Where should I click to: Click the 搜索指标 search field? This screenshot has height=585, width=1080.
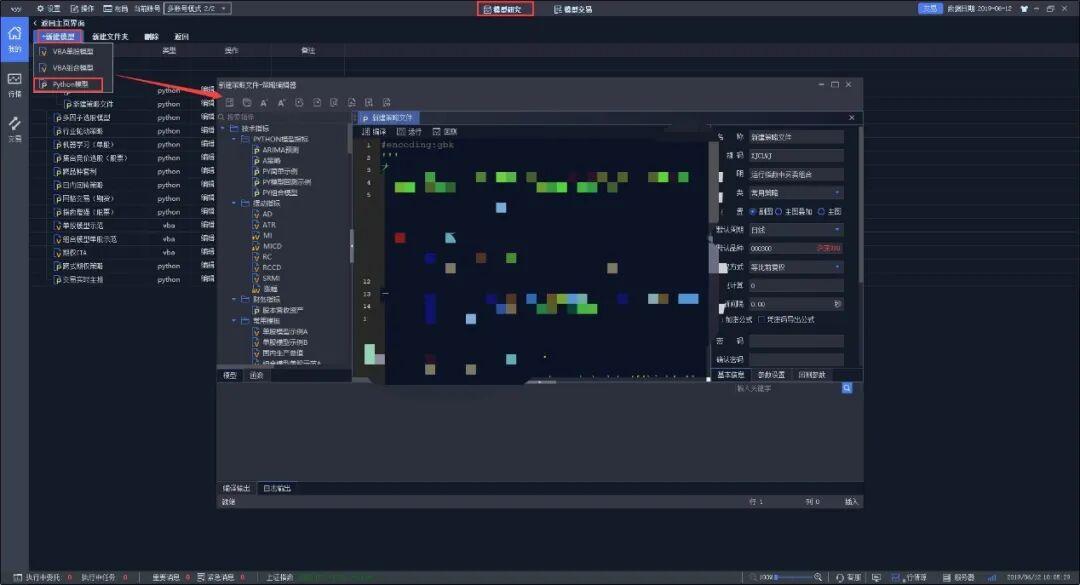286,117
